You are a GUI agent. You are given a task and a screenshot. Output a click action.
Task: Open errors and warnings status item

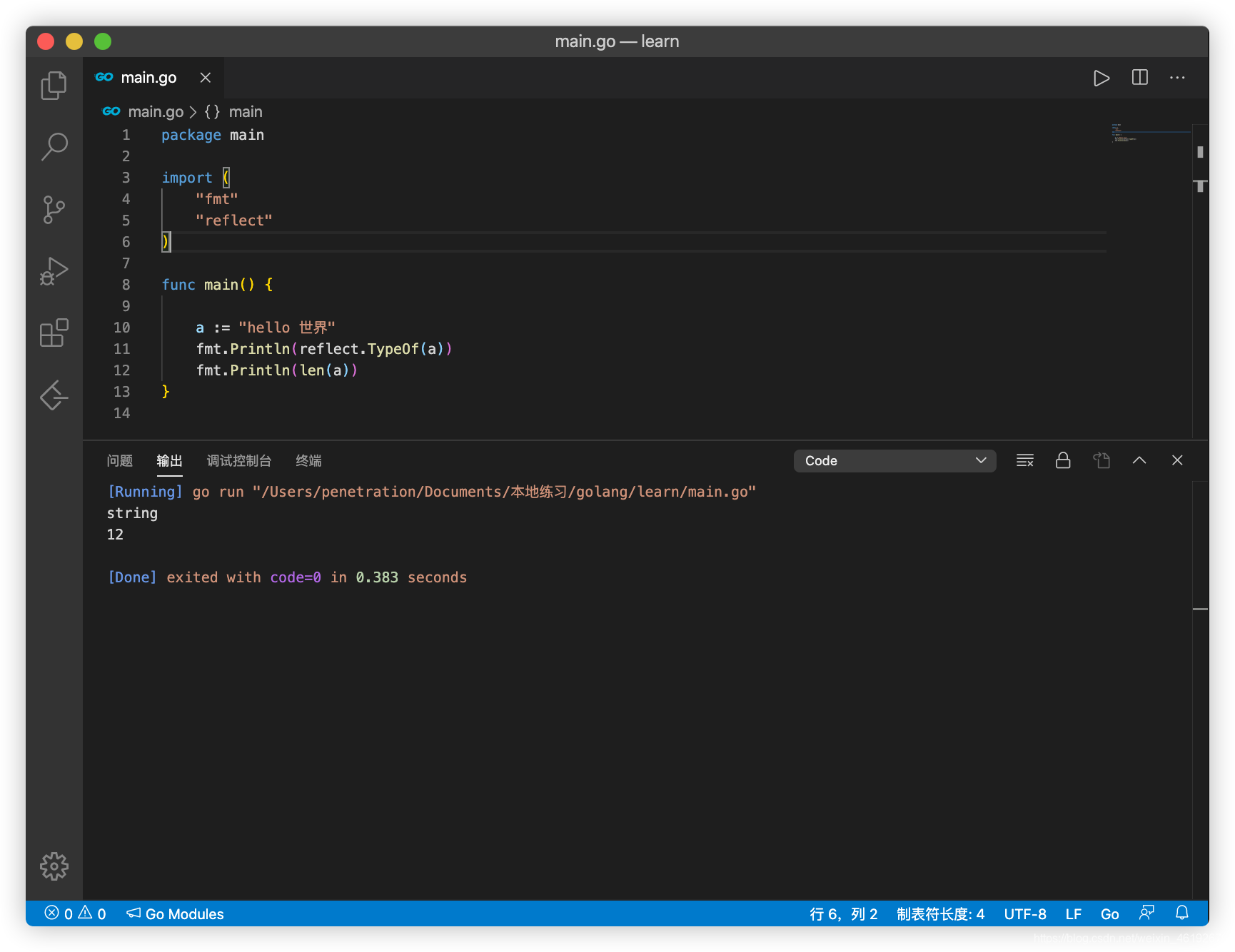[75, 913]
